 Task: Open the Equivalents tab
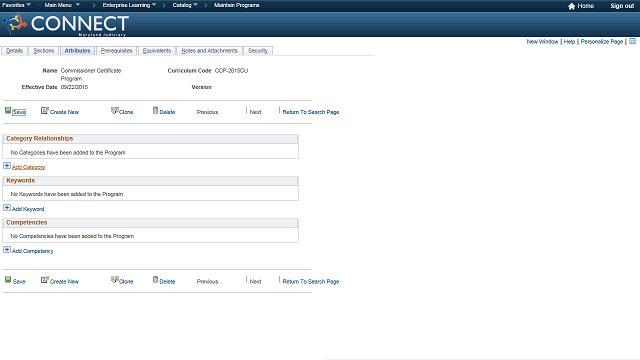(x=157, y=51)
